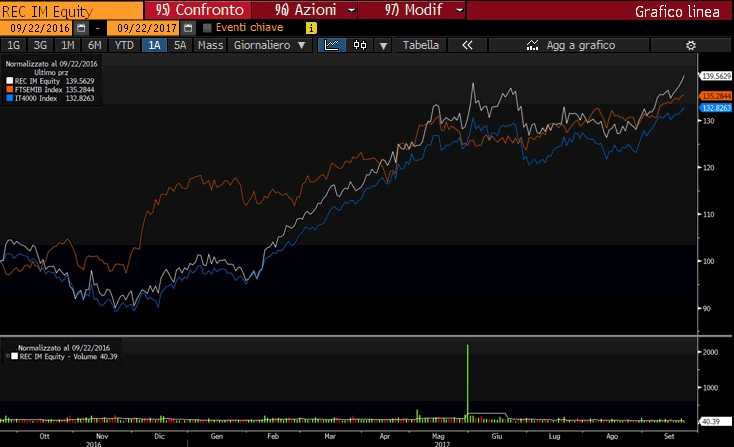This screenshot has height=447, width=734.
Task: Expand chart type dropdown arrow
Action: (383, 46)
